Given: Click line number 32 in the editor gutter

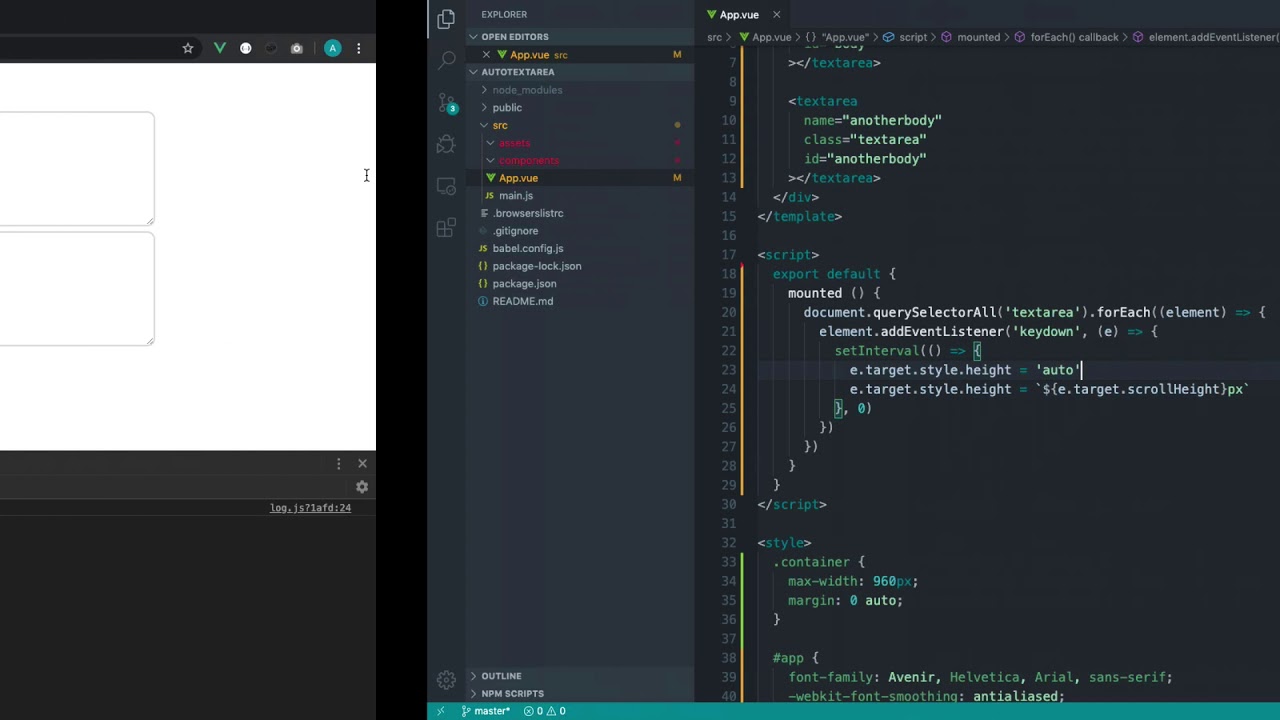Looking at the screenshot, I should pyautogui.click(x=729, y=543).
